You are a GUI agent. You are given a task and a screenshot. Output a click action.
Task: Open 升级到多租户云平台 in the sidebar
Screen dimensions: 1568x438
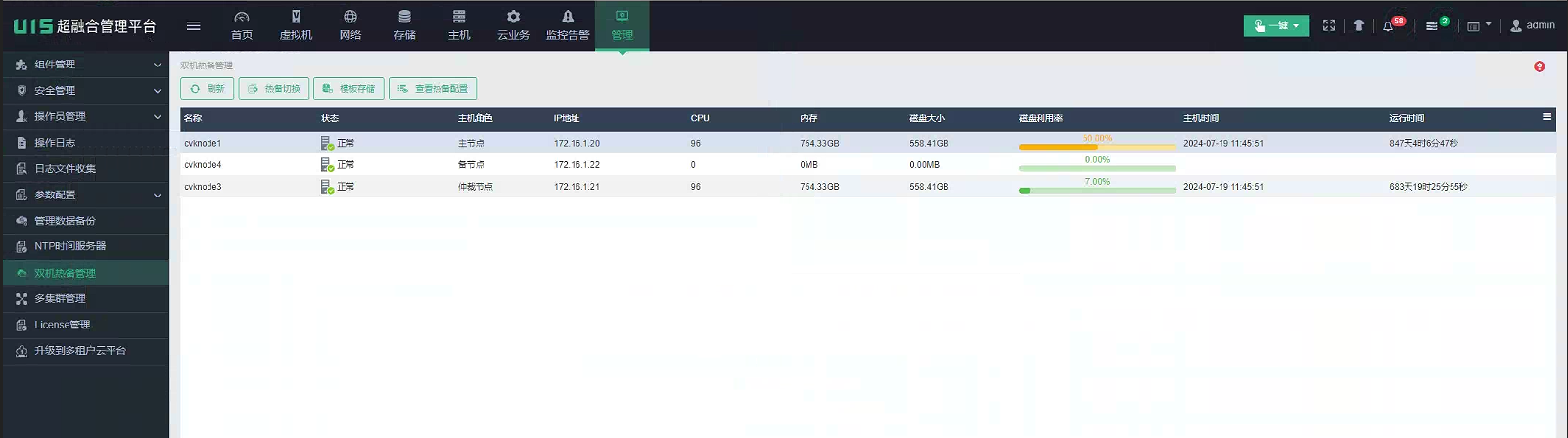click(85, 350)
